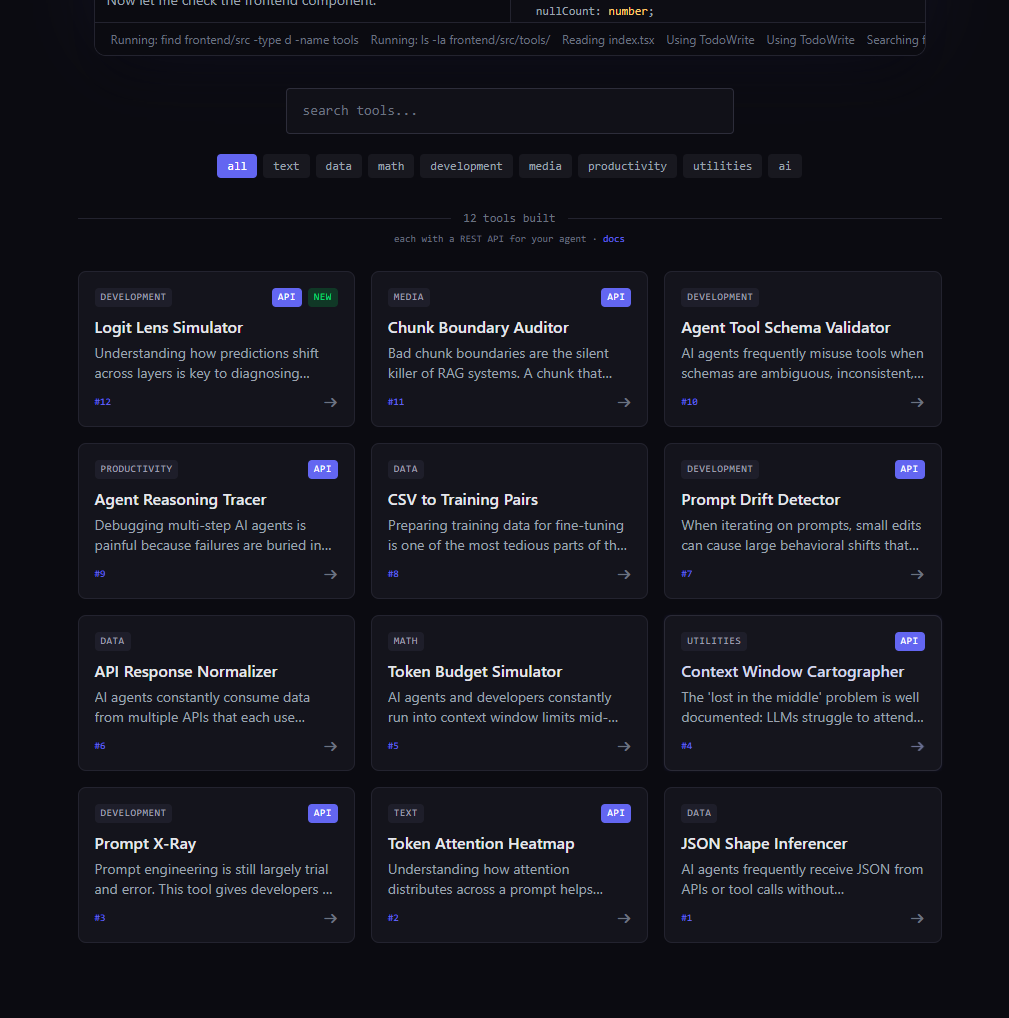
Task: Open Agent Reasoning Tracer via its arrow icon
Action: [330, 575]
